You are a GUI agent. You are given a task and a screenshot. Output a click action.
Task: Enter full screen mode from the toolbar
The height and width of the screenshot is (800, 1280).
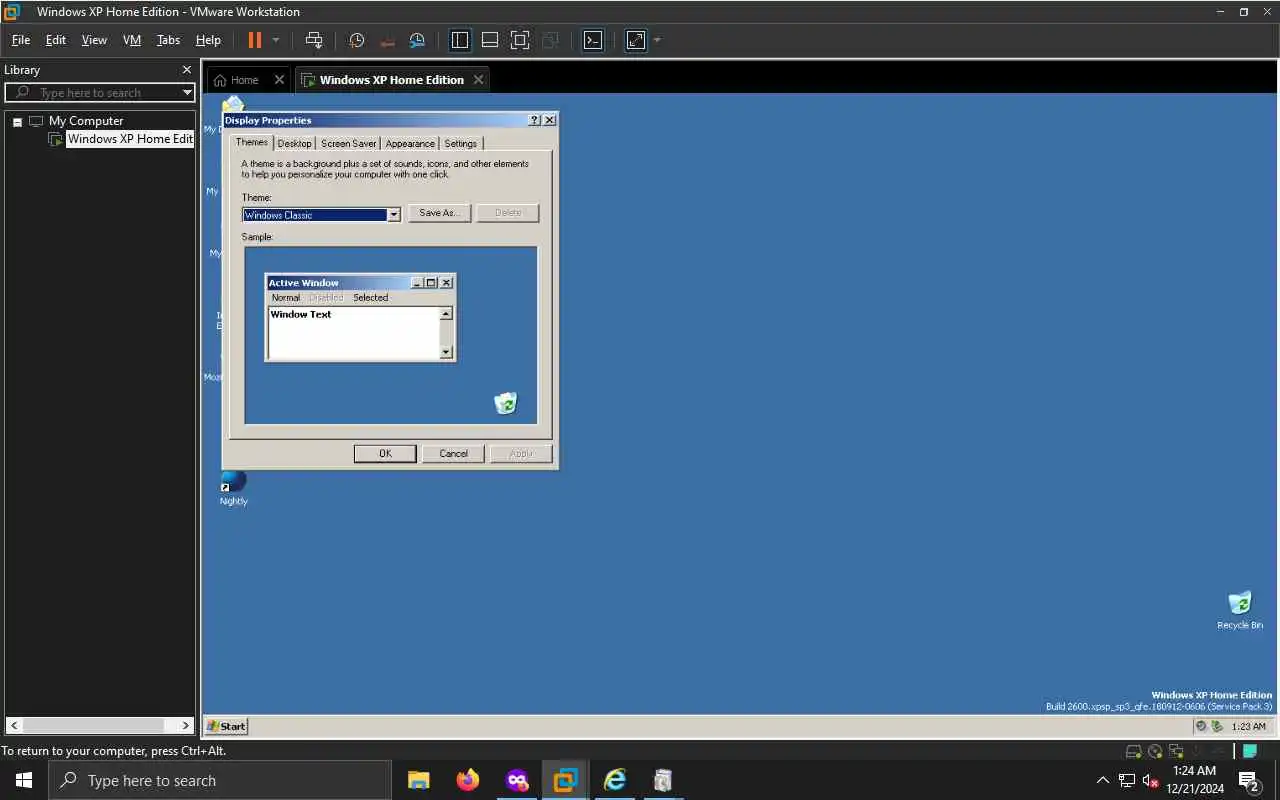tap(520, 40)
